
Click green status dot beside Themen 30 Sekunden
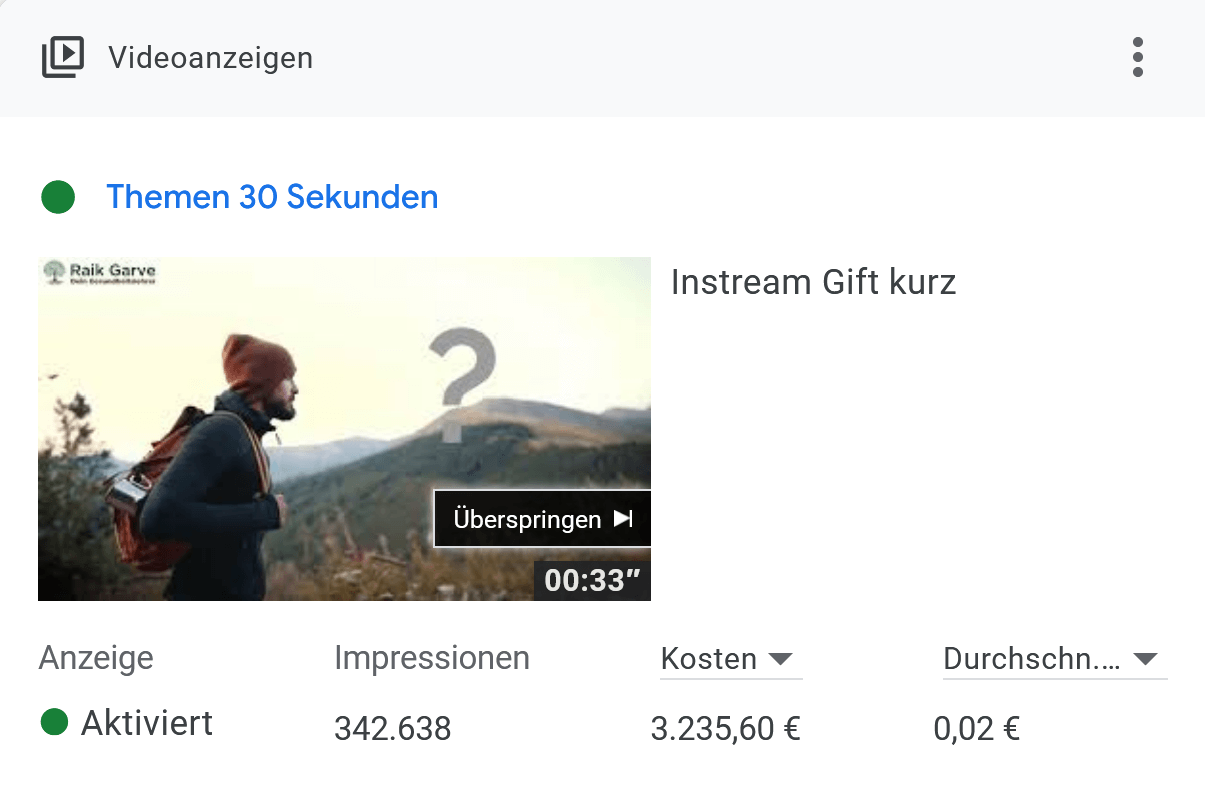point(58,197)
